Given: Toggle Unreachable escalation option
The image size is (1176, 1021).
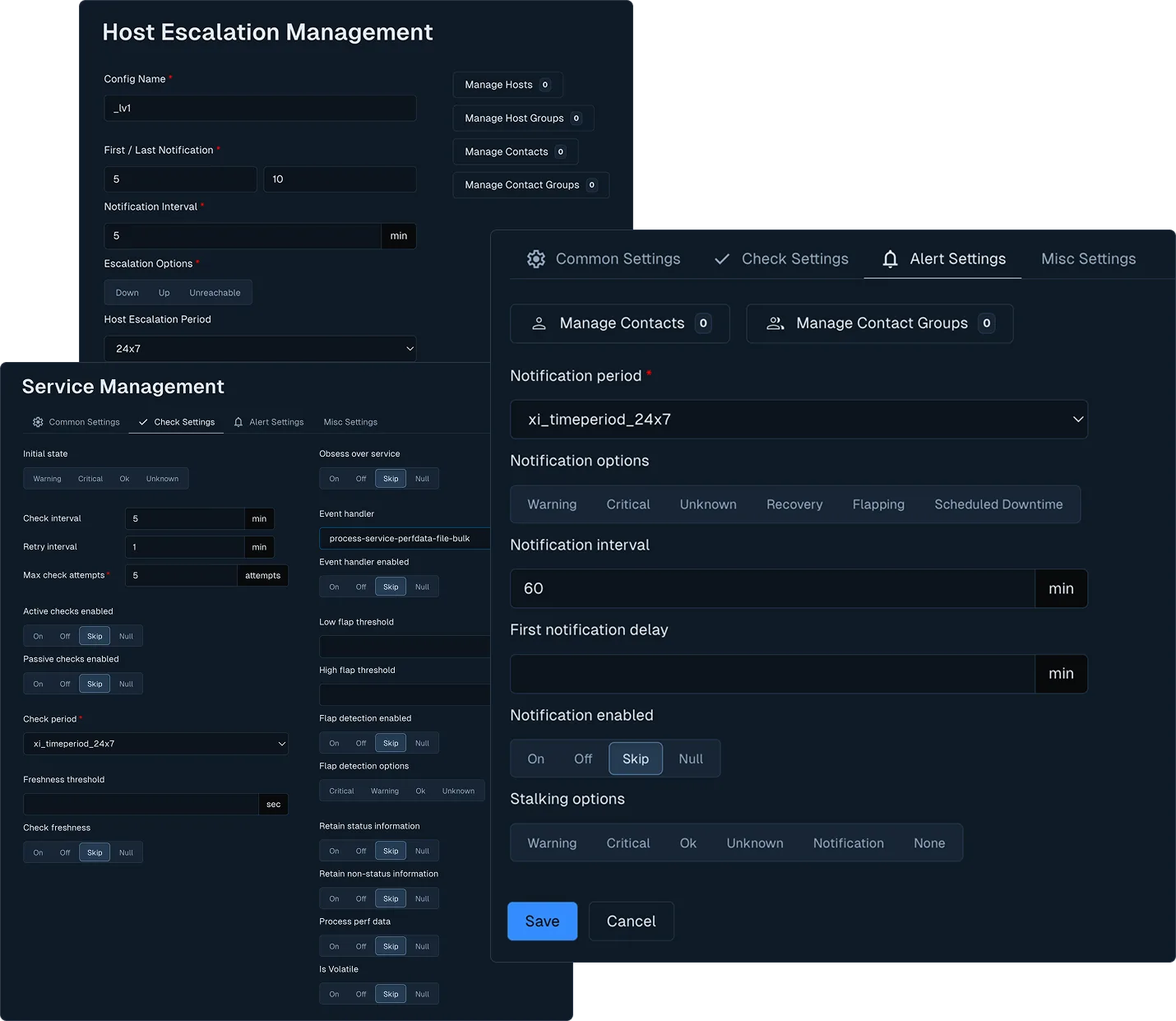Looking at the screenshot, I should pos(215,293).
